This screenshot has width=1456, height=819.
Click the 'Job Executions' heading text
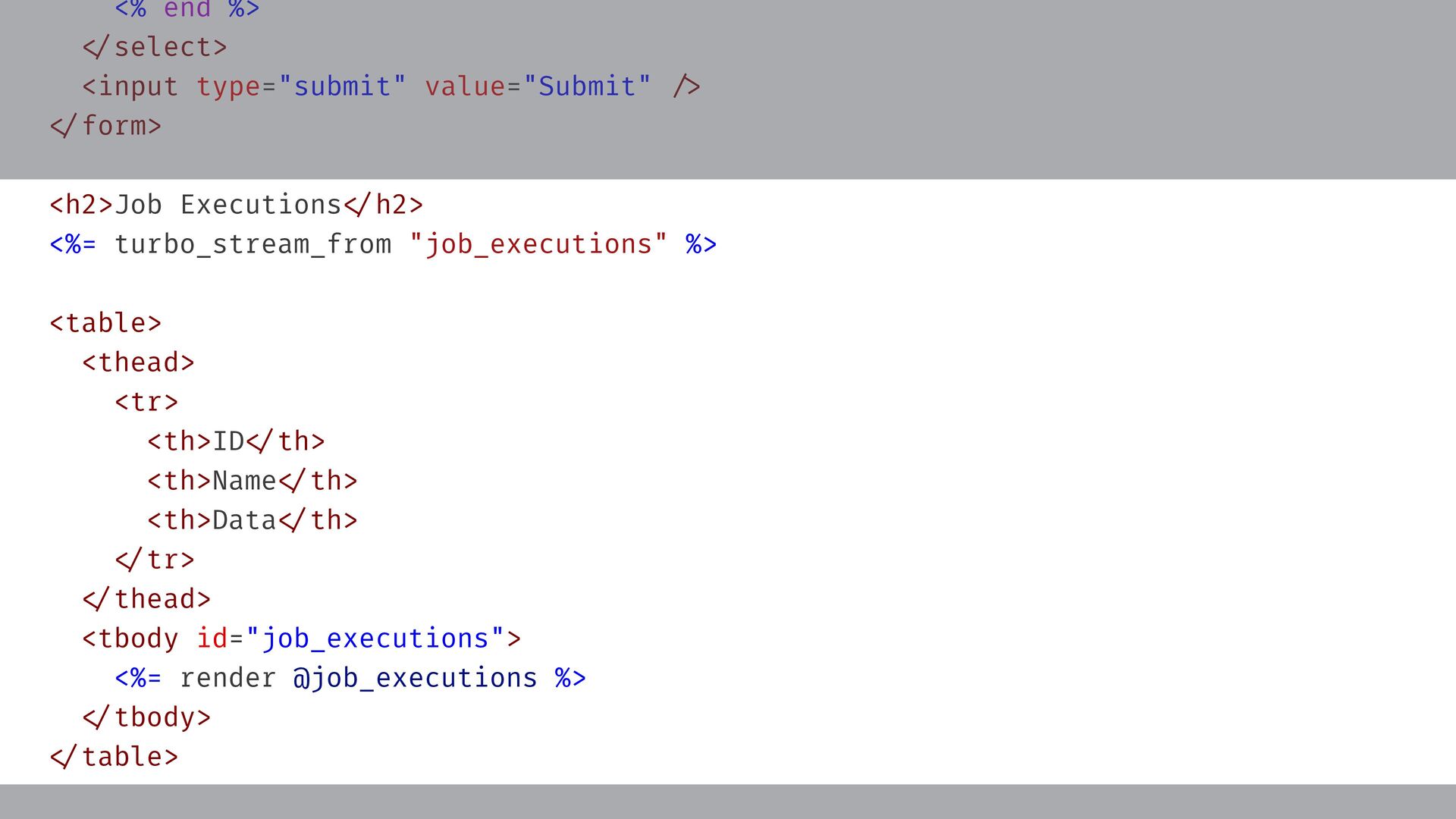tap(228, 205)
